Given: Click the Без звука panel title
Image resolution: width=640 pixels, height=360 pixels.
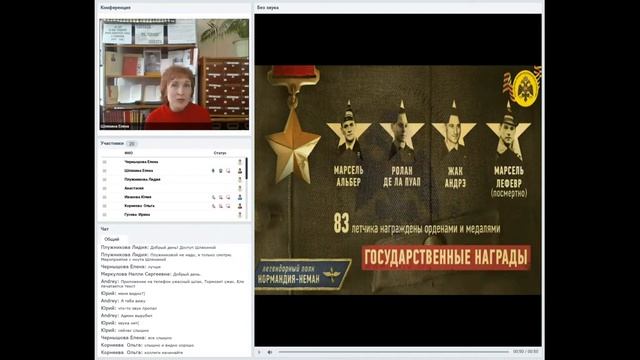Looking at the screenshot, I should tap(268, 7).
